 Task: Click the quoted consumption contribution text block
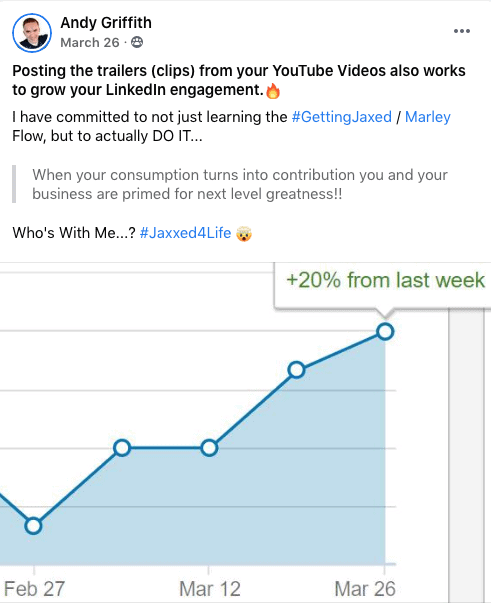pyautogui.click(x=240, y=184)
